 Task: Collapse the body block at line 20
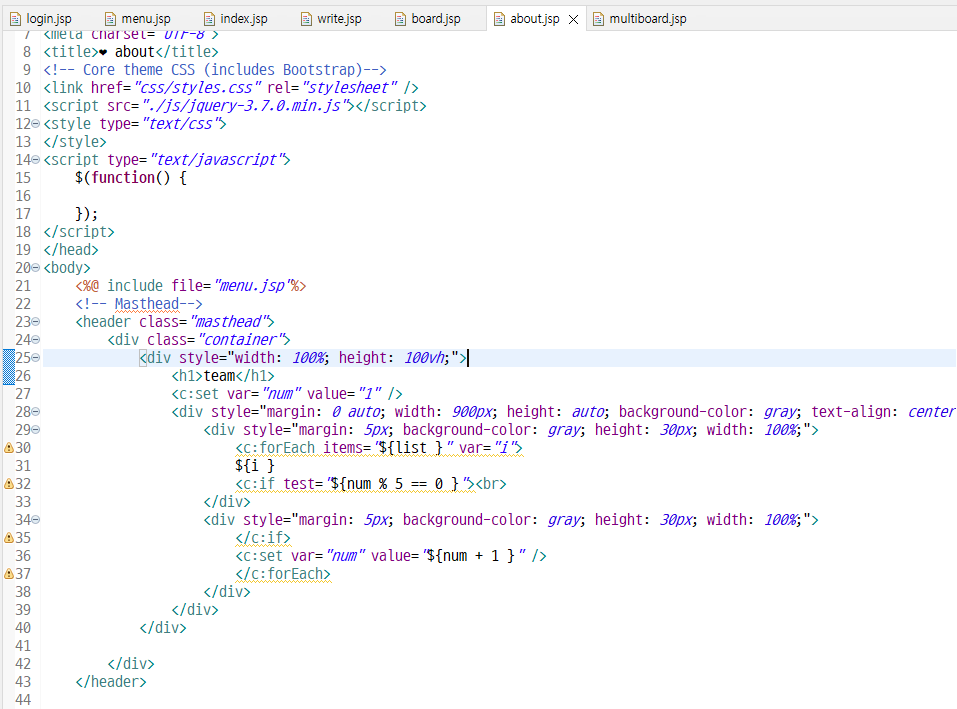[35, 268]
